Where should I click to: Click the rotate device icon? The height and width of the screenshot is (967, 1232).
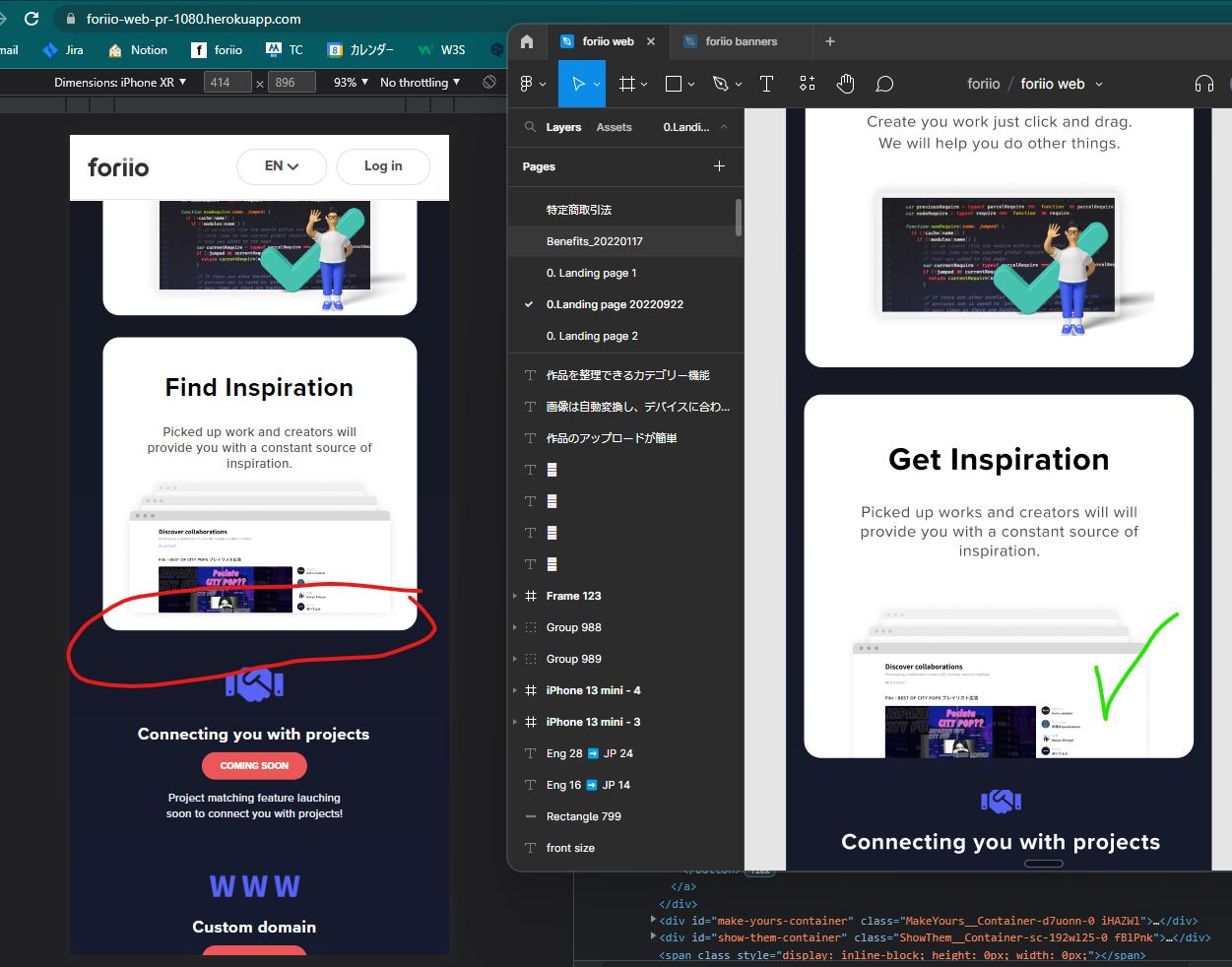click(x=489, y=82)
